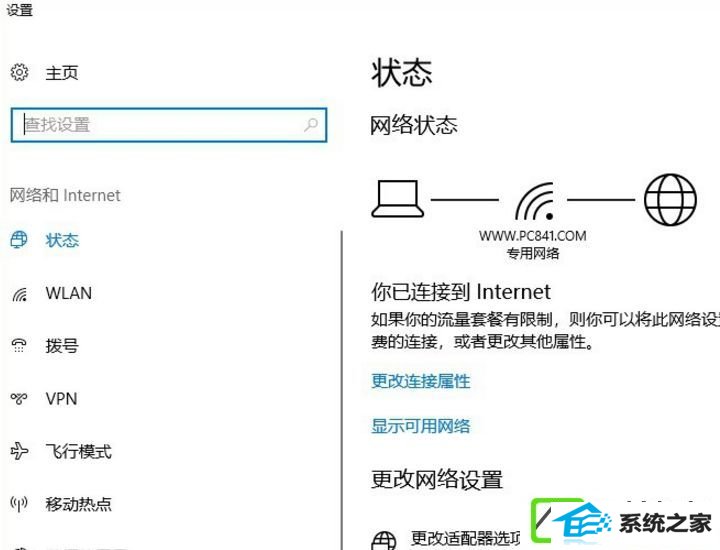720x550 pixels.
Task: Click the 更改连接属性 link
Action: tap(421, 381)
